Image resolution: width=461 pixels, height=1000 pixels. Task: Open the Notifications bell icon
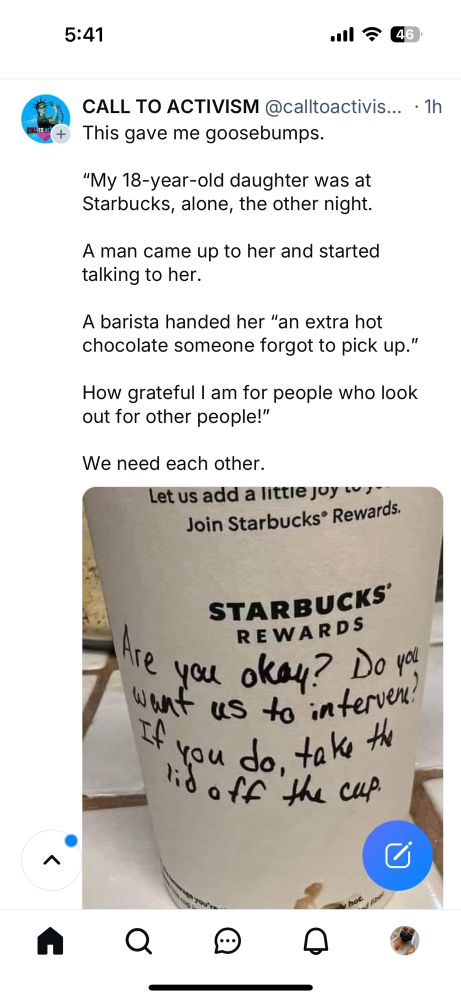(314, 941)
